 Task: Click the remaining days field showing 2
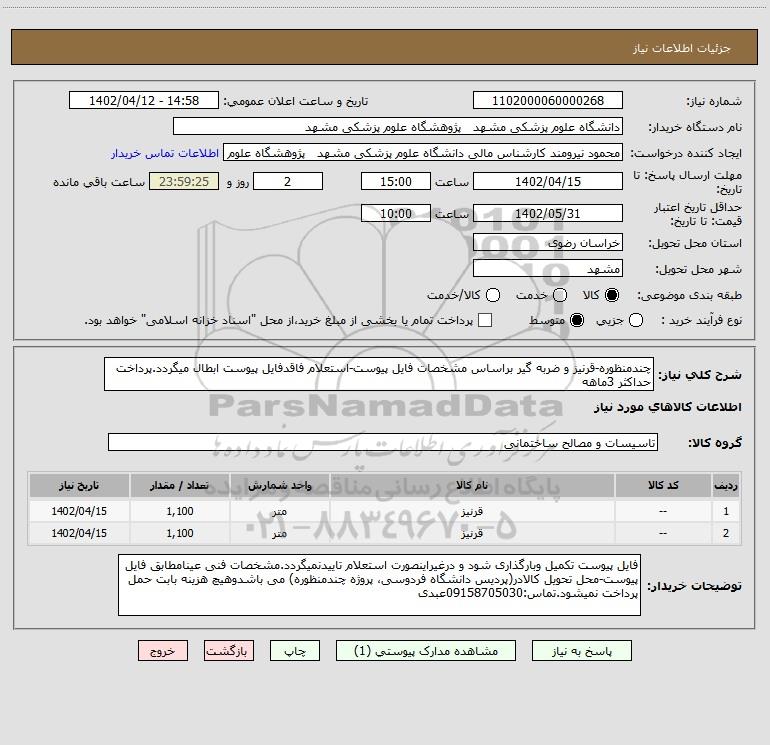coord(288,181)
